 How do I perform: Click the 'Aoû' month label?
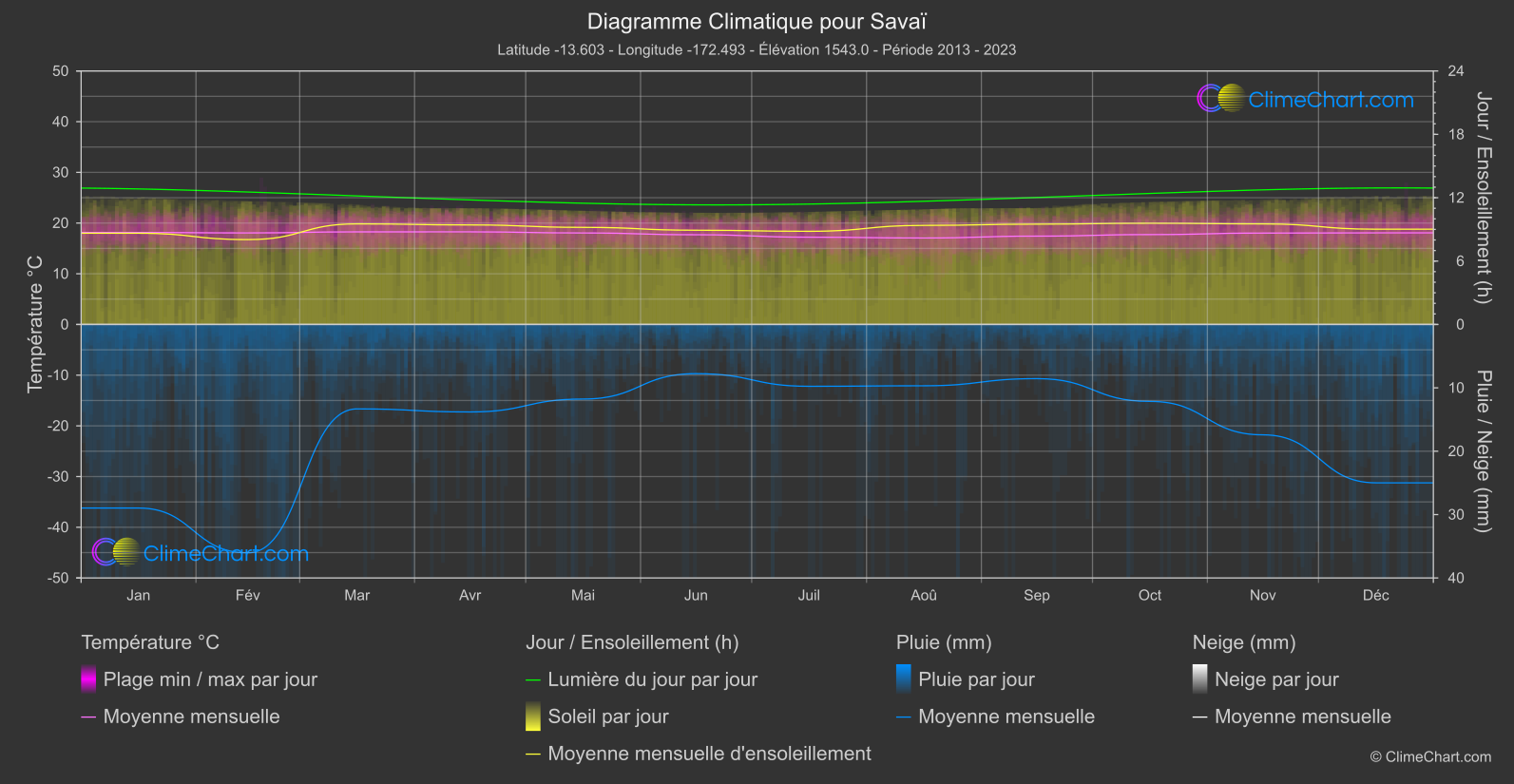point(924,595)
